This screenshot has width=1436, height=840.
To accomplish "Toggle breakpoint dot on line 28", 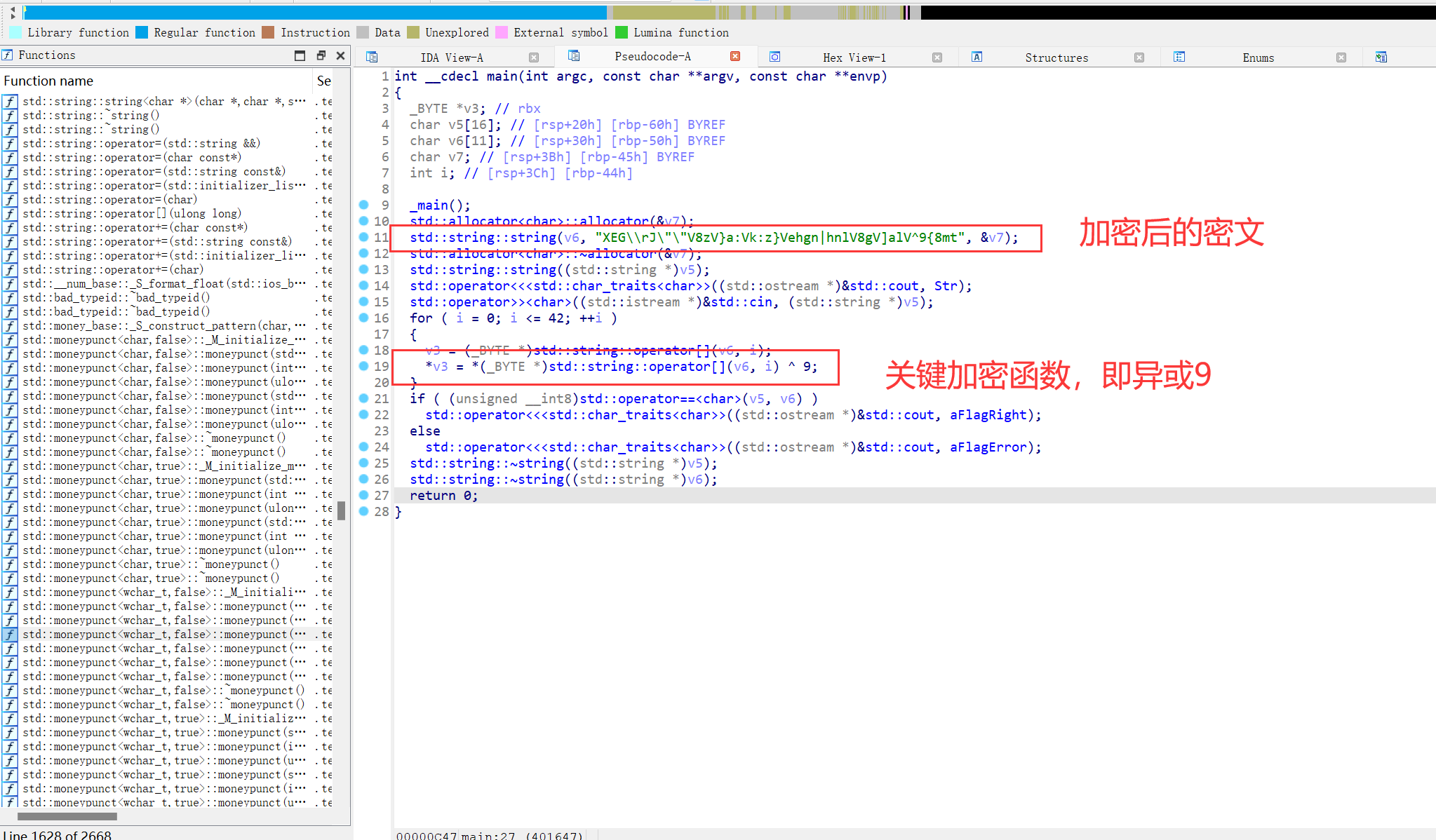I will click(x=363, y=511).
